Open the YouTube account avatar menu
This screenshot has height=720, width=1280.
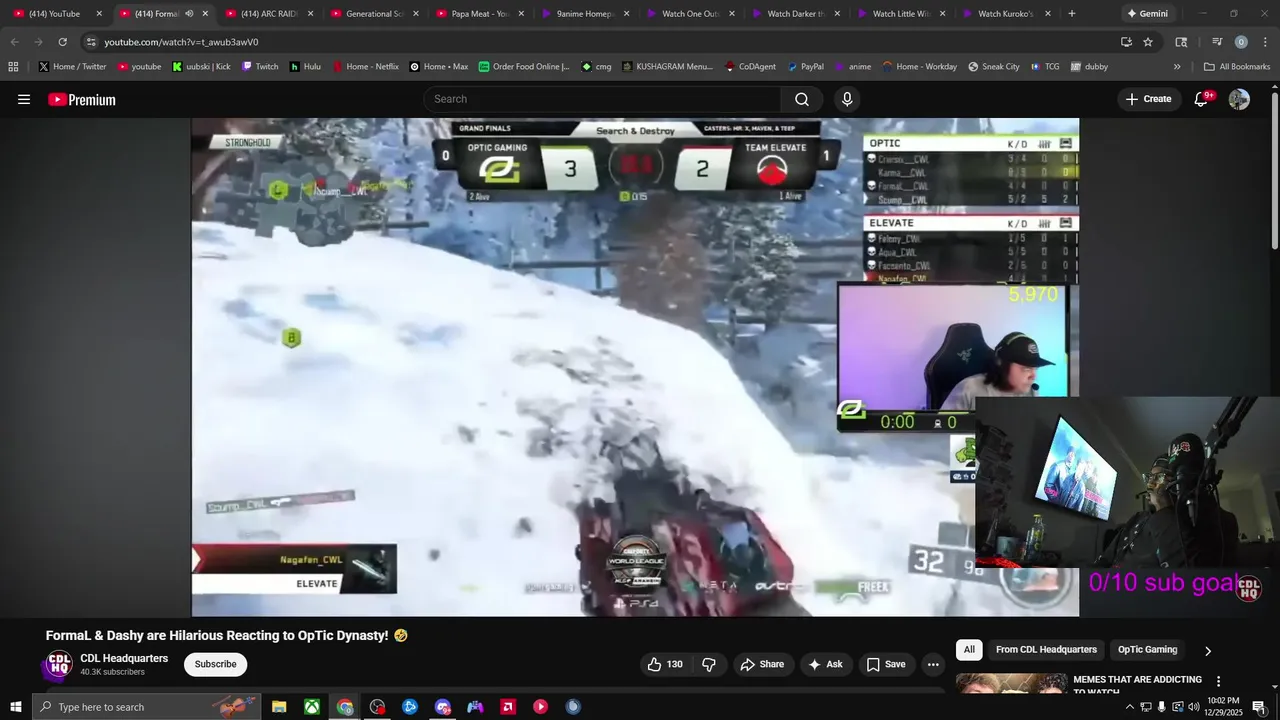[x=1239, y=99]
